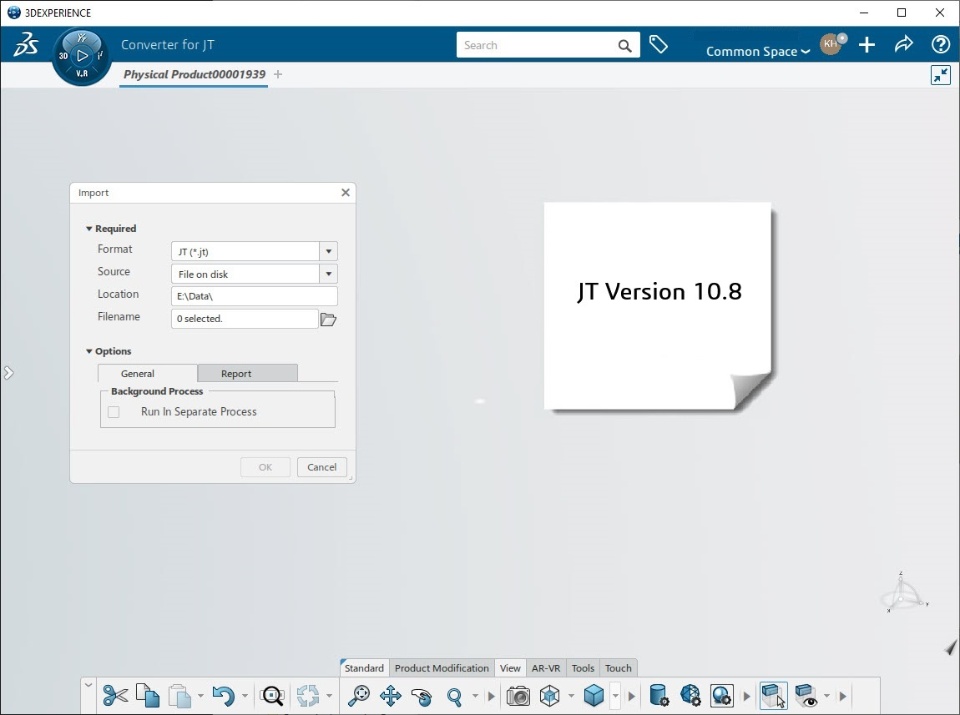The height and width of the screenshot is (715, 960).
Task: Click the database cylinder with gear icon
Action: pyautogui.click(x=658, y=695)
